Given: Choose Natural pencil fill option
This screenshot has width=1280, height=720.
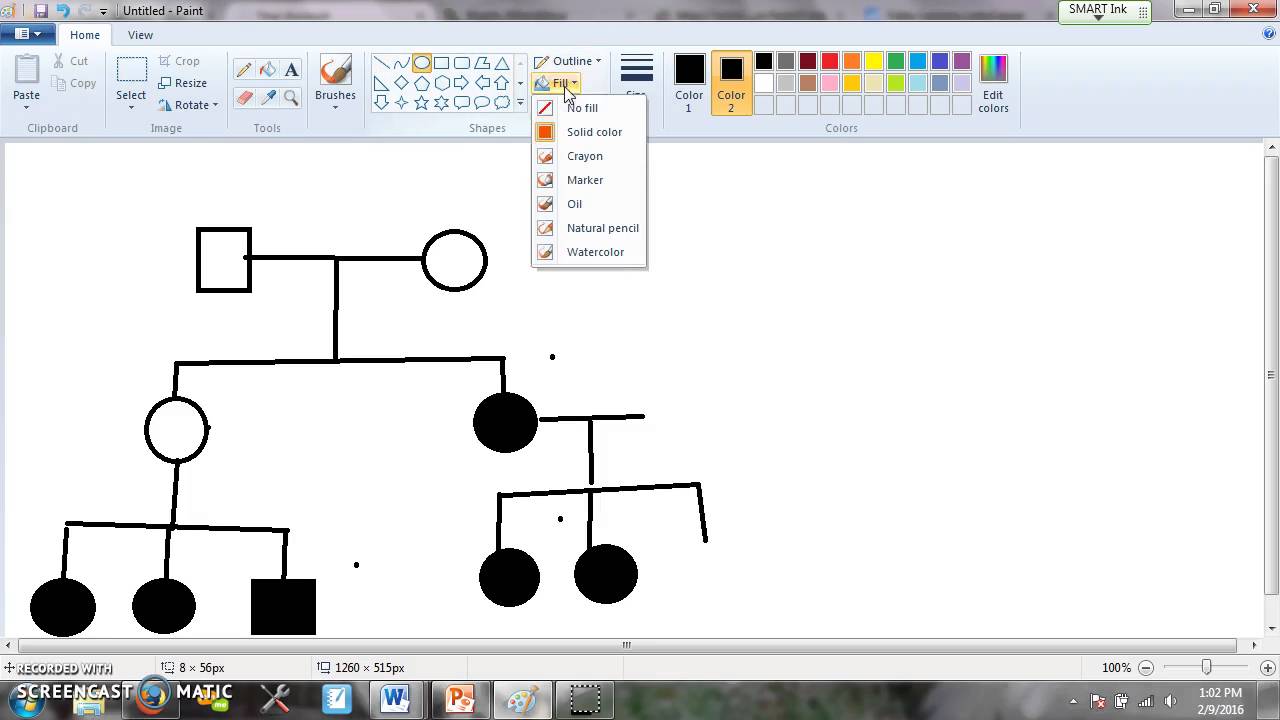Looking at the screenshot, I should click(x=588, y=228).
